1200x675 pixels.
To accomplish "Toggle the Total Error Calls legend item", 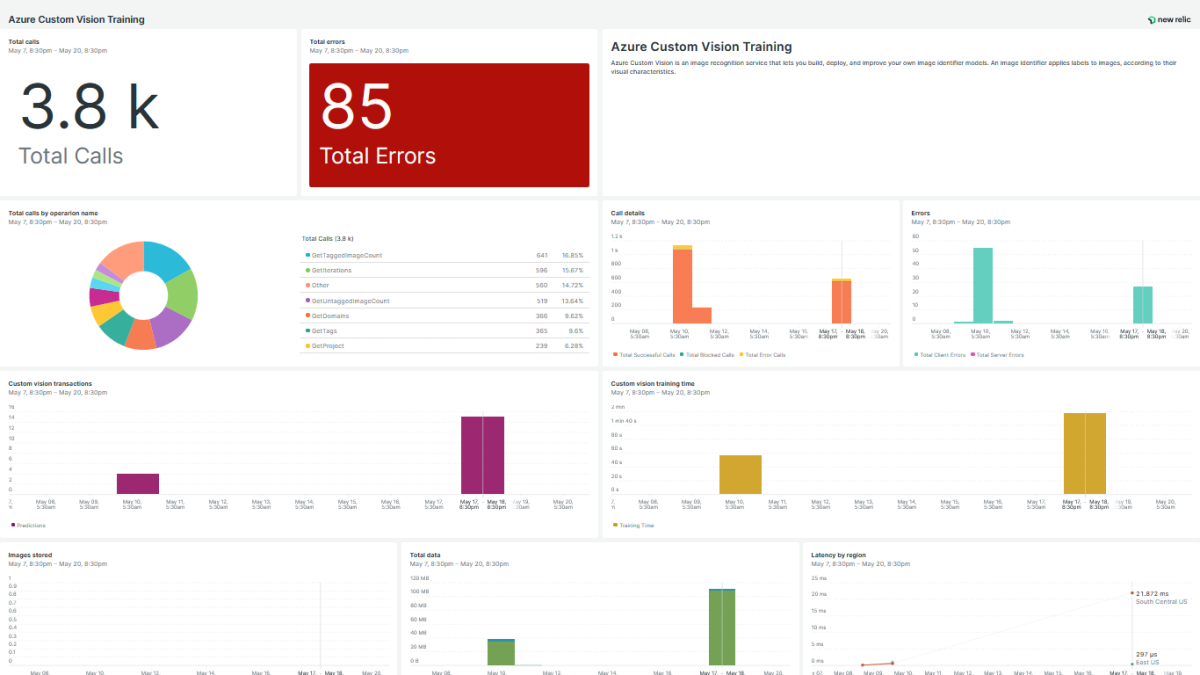I will 765,355.
